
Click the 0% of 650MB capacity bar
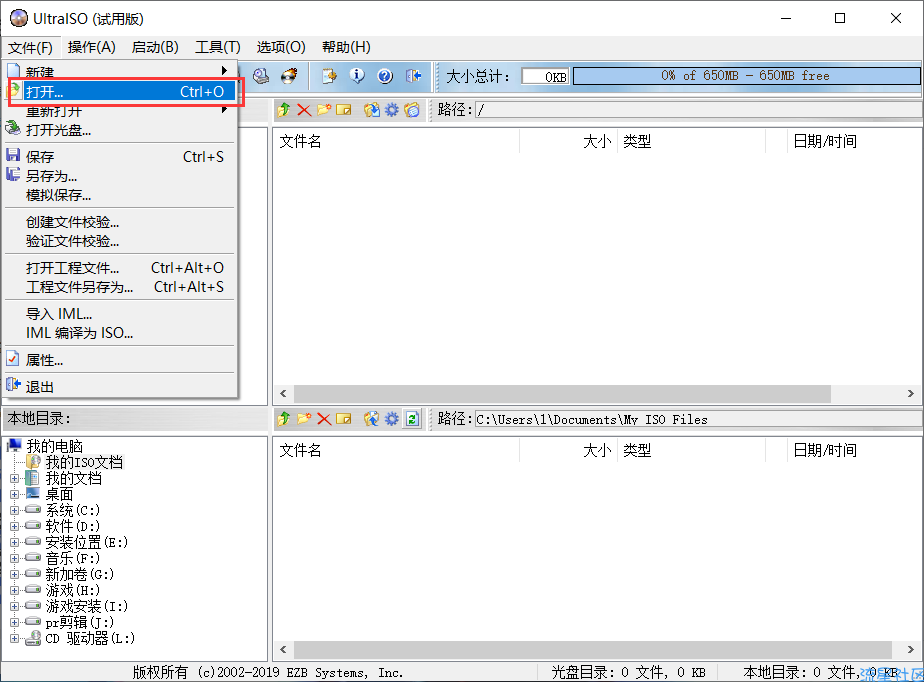point(746,76)
